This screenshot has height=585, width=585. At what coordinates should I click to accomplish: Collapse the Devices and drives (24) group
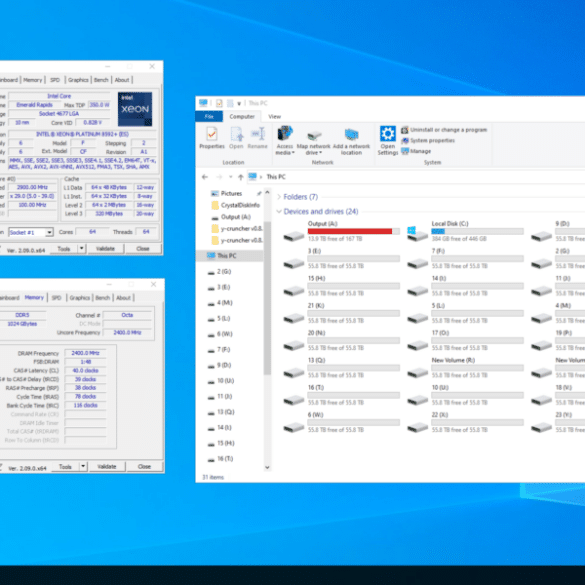[x=279, y=212]
